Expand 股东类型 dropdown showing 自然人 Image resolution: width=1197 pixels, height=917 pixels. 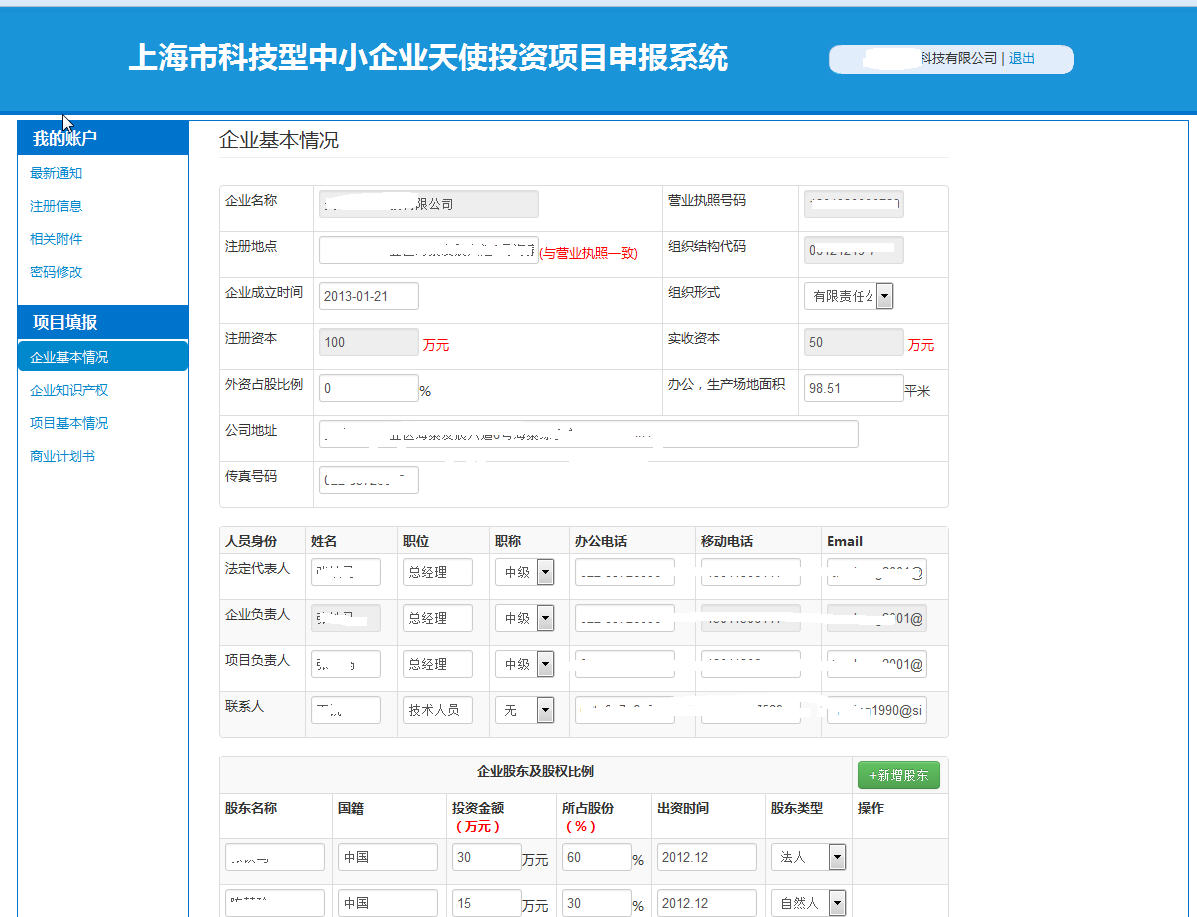click(837, 903)
